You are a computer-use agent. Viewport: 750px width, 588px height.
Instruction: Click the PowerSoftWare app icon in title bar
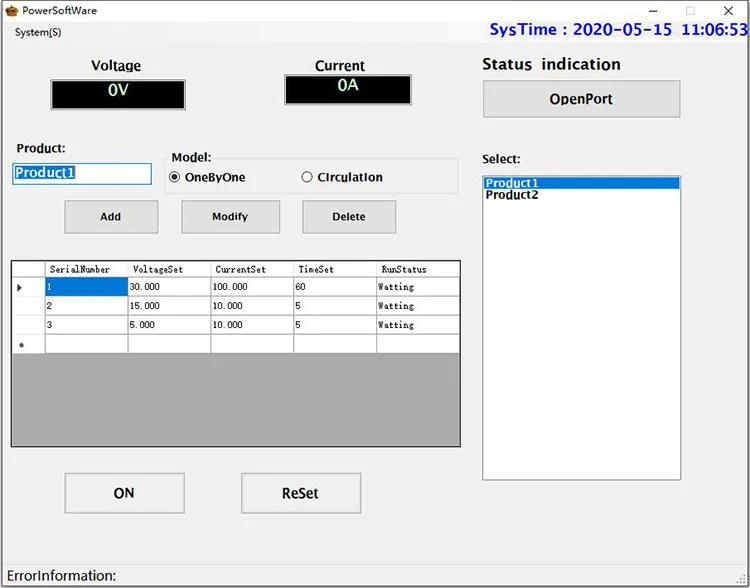11,11
